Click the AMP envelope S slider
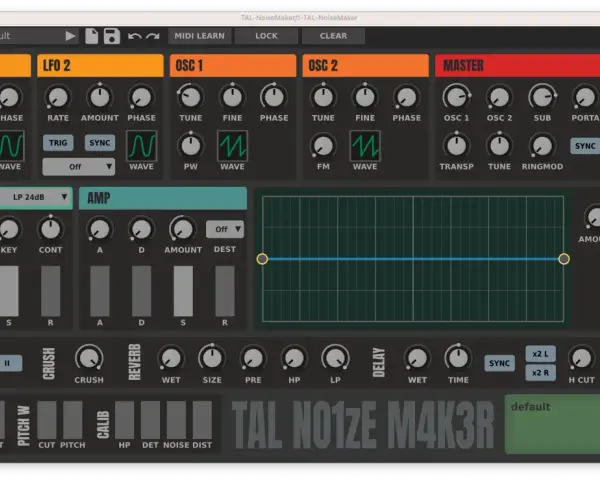 pyautogui.click(x=183, y=291)
